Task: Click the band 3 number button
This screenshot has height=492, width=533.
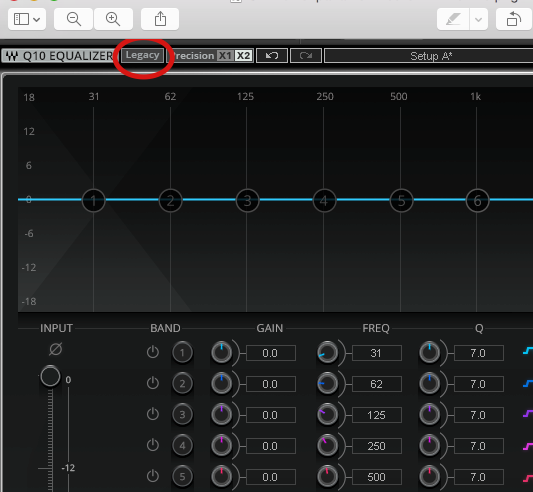Action: point(183,414)
